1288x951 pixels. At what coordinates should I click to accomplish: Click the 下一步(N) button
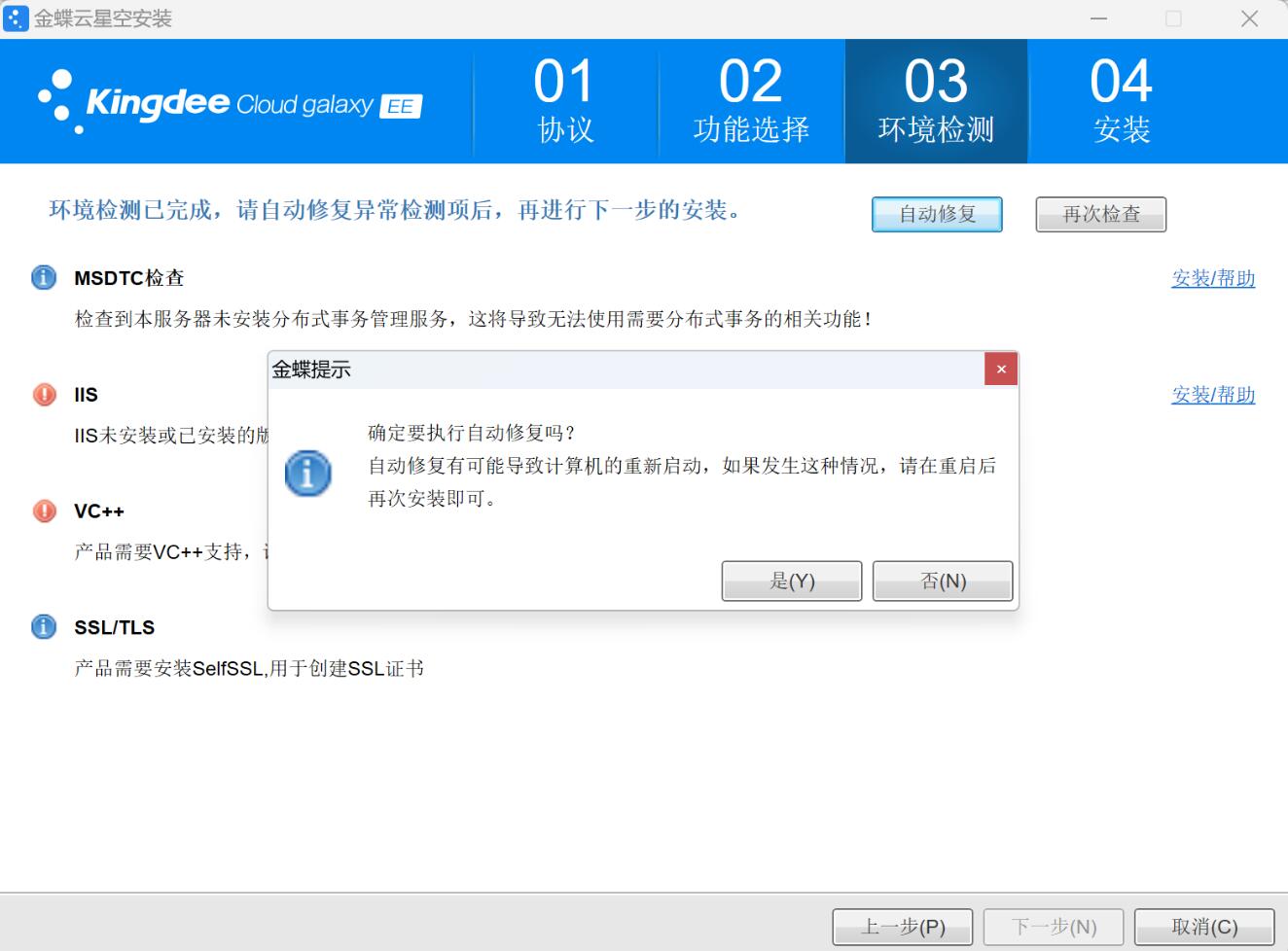(1054, 927)
